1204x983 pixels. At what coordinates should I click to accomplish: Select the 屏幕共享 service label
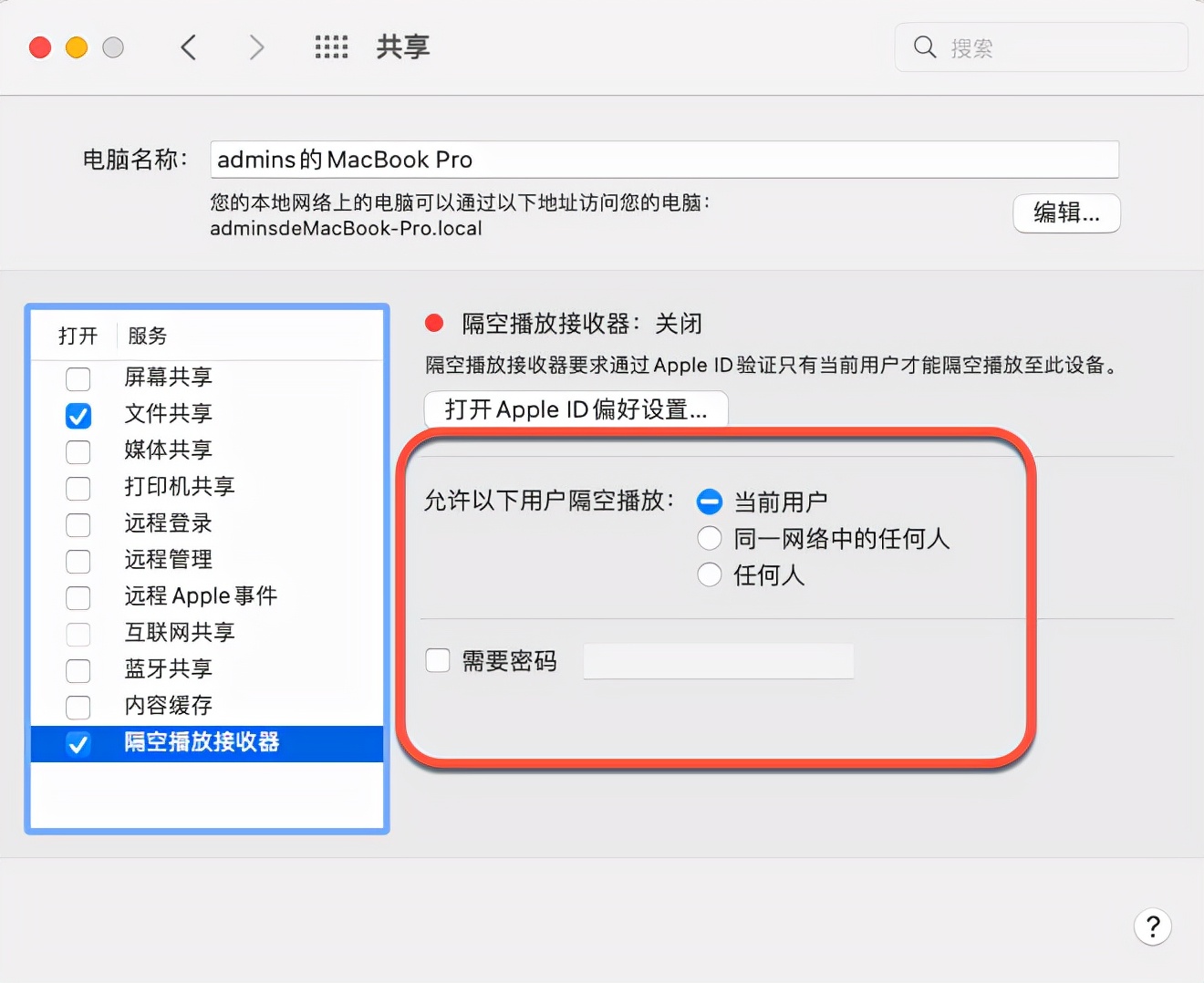click(168, 377)
